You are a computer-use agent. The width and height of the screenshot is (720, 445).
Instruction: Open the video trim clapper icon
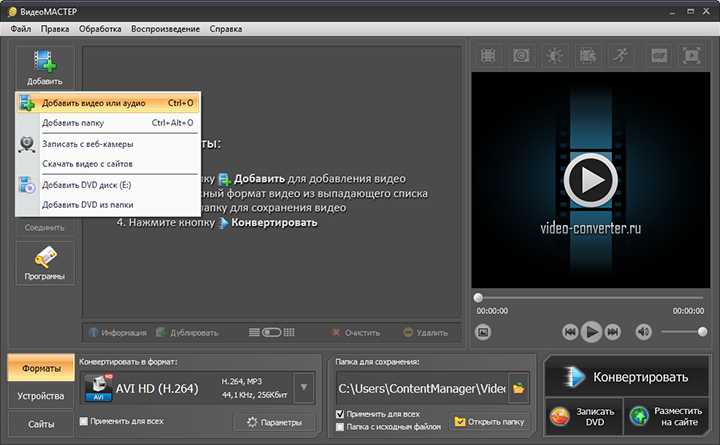pos(587,56)
